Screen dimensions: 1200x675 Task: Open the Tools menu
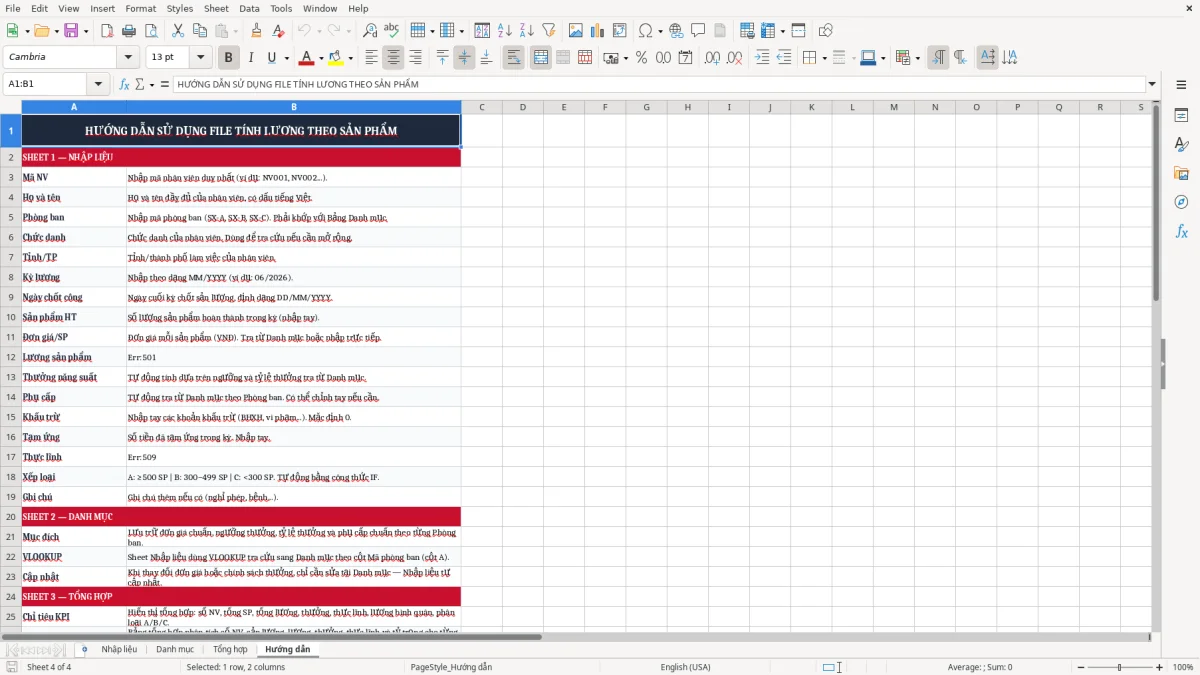281,8
